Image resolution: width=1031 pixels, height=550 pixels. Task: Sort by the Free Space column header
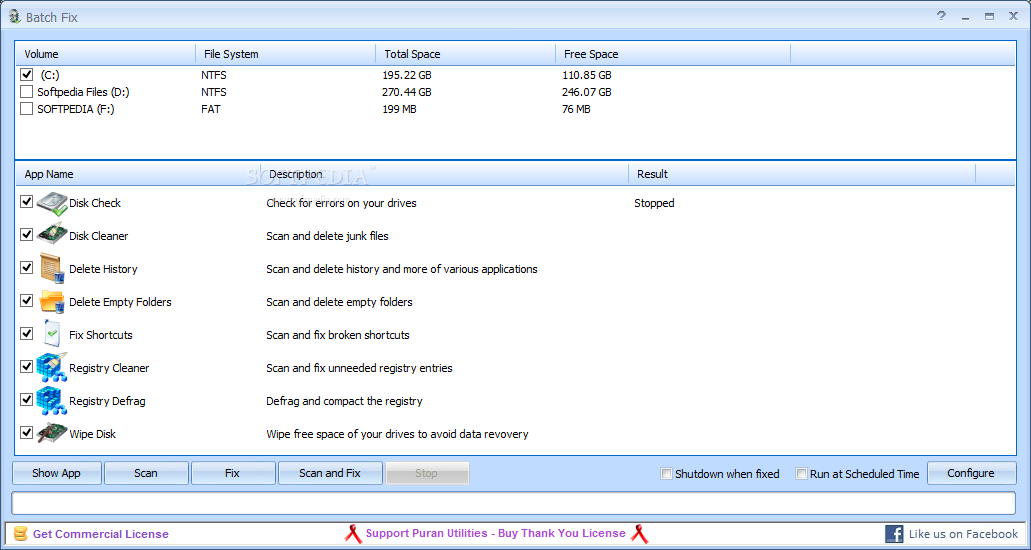(x=673, y=54)
